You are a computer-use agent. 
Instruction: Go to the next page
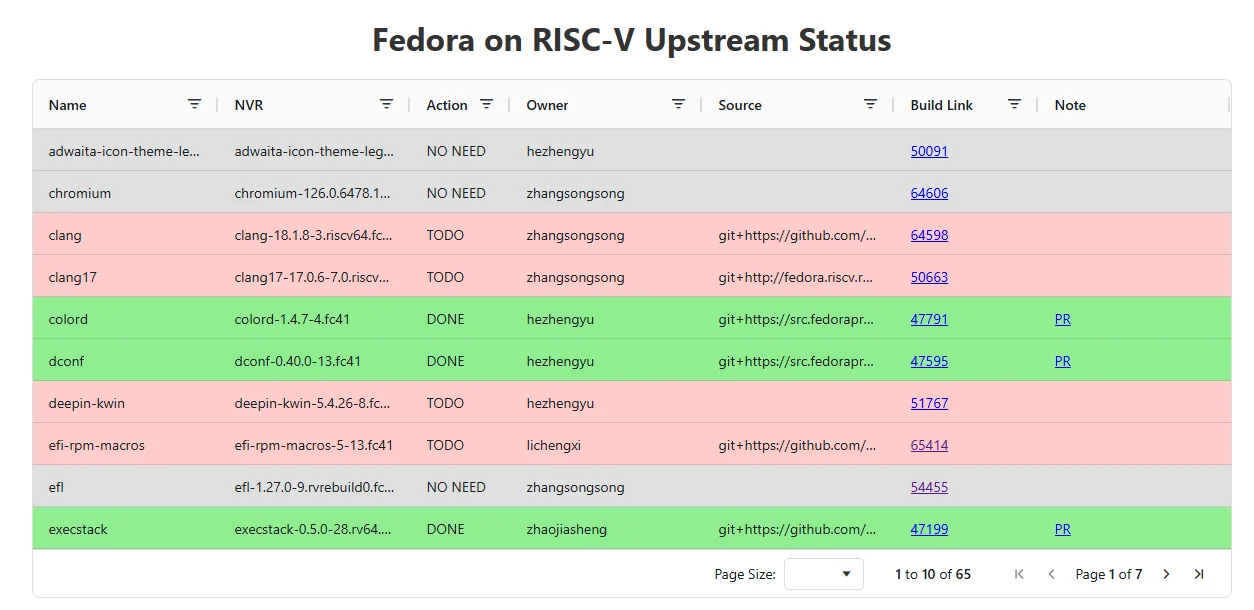point(1166,574)
